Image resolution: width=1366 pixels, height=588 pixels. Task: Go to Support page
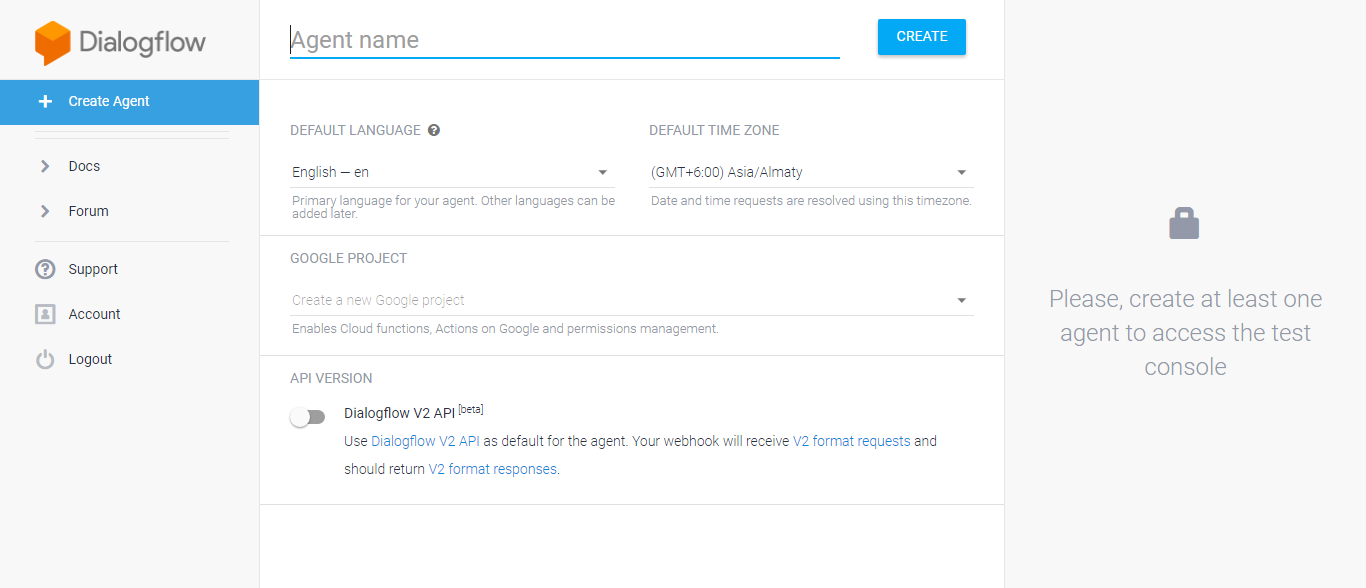(93, 269)
